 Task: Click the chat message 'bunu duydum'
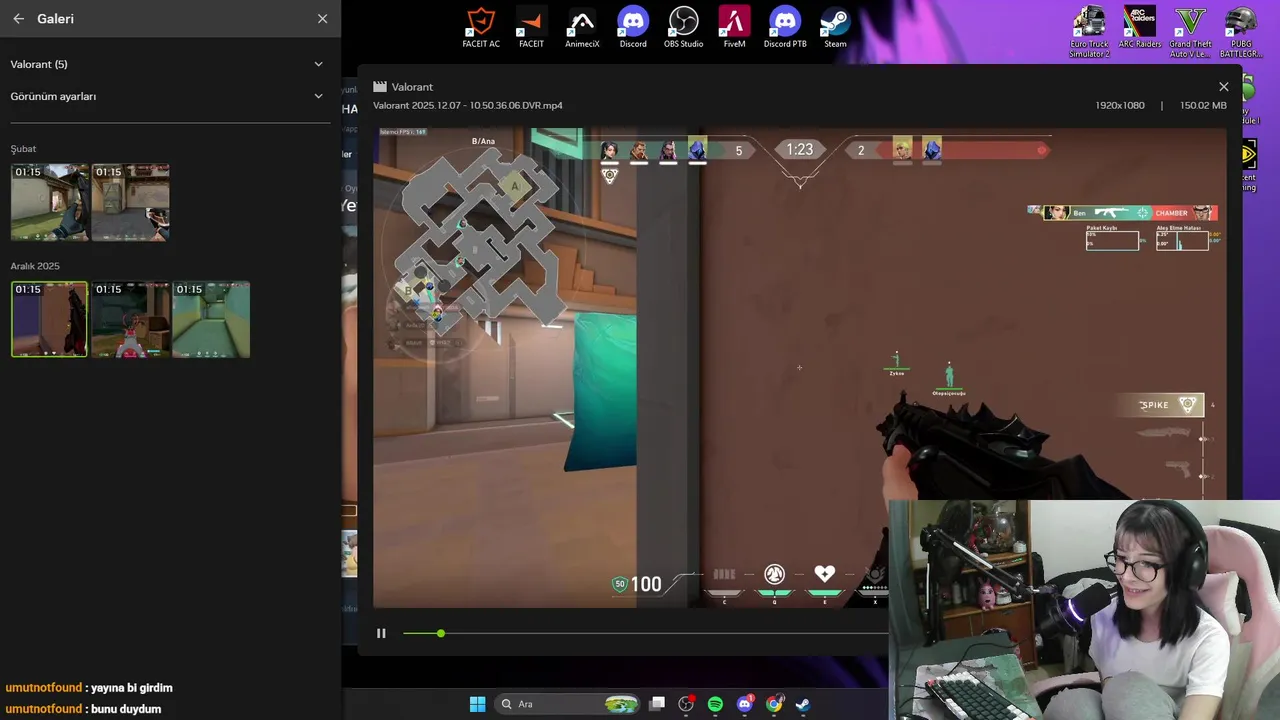pos(125,709)
